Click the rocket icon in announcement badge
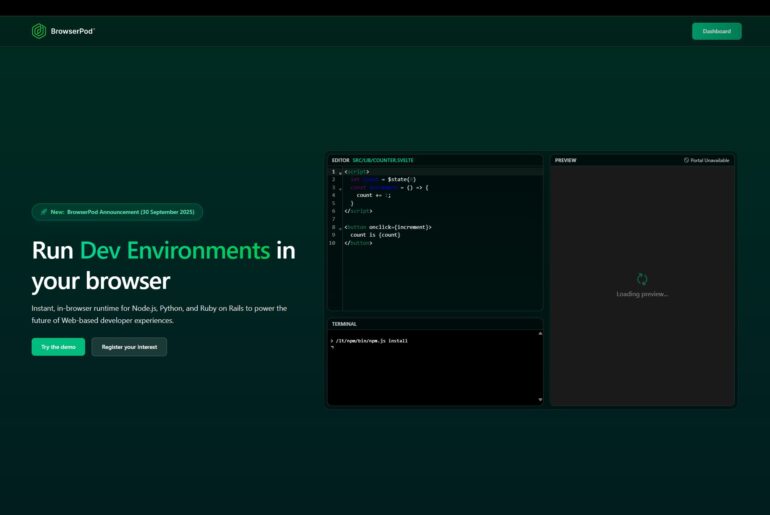Screen dimensions: 770x515 click(x=43, y=212)
